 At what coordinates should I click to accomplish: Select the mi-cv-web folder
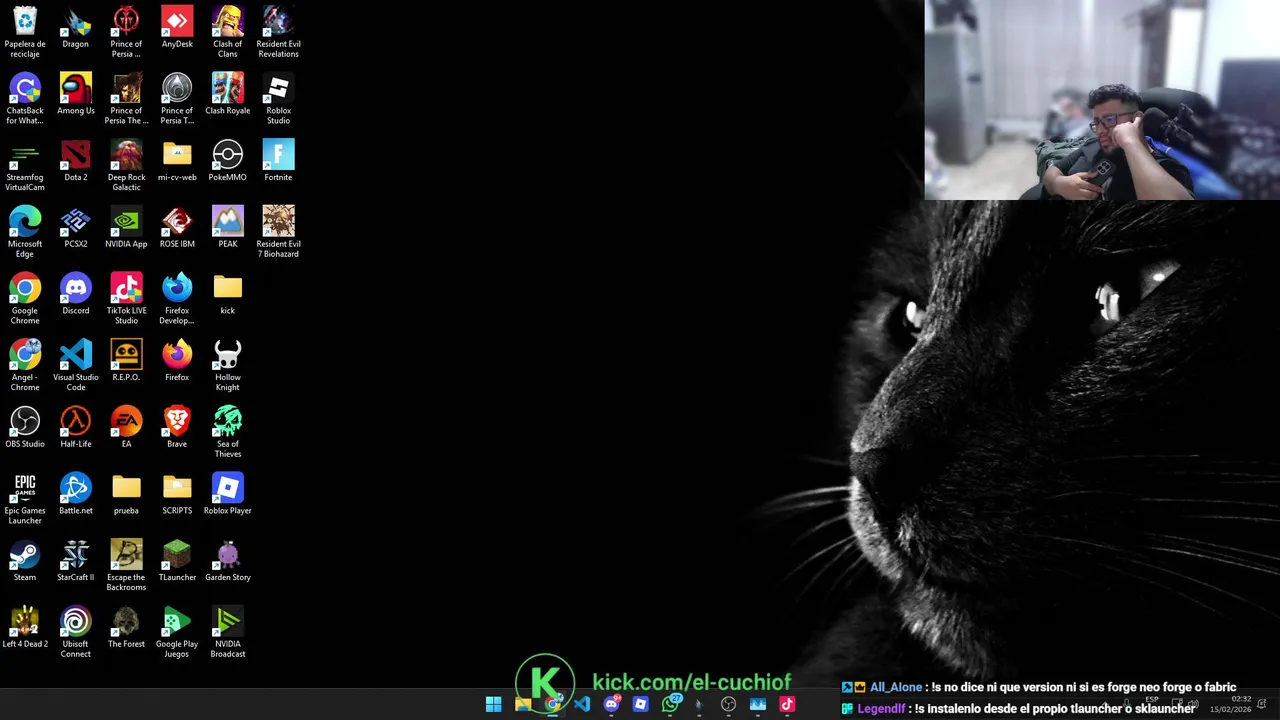tap(177, 161)
